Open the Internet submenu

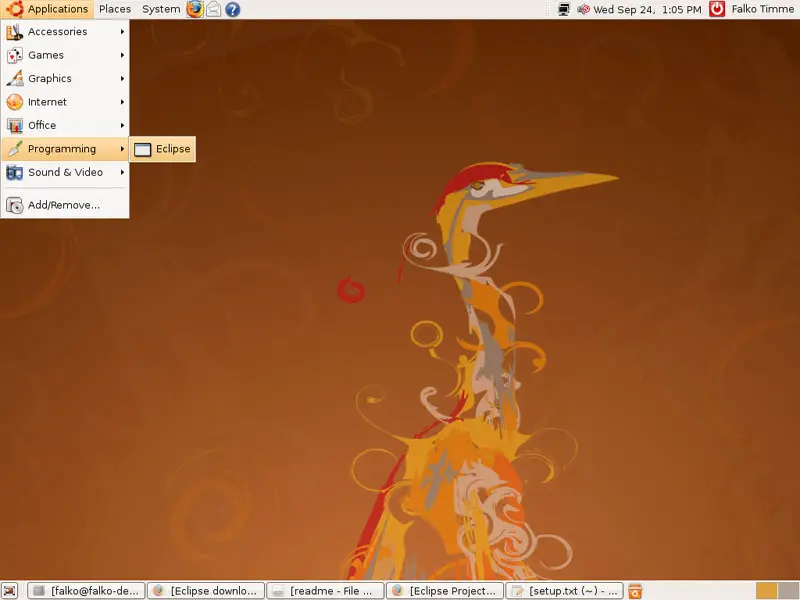65,102
